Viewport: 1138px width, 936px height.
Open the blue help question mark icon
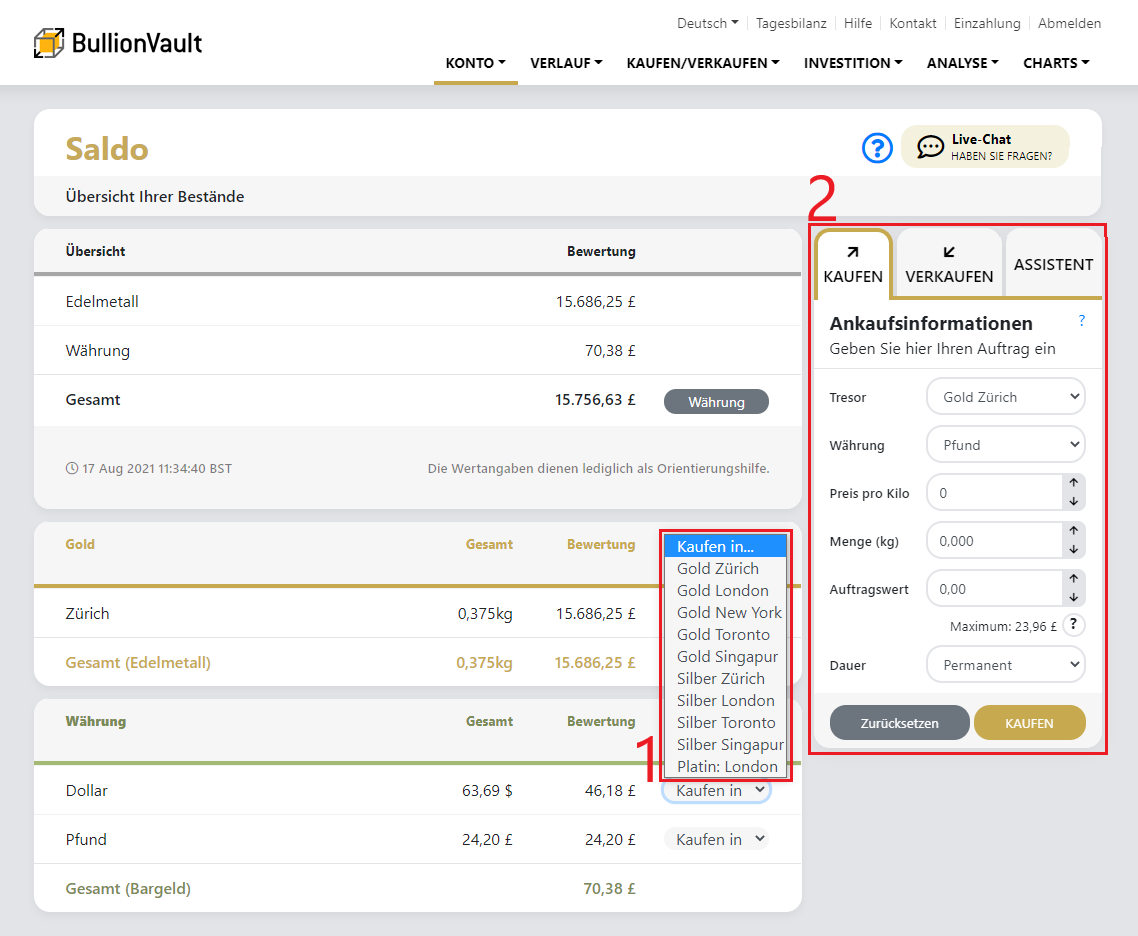pyautogui.click(x=877, y=148)
